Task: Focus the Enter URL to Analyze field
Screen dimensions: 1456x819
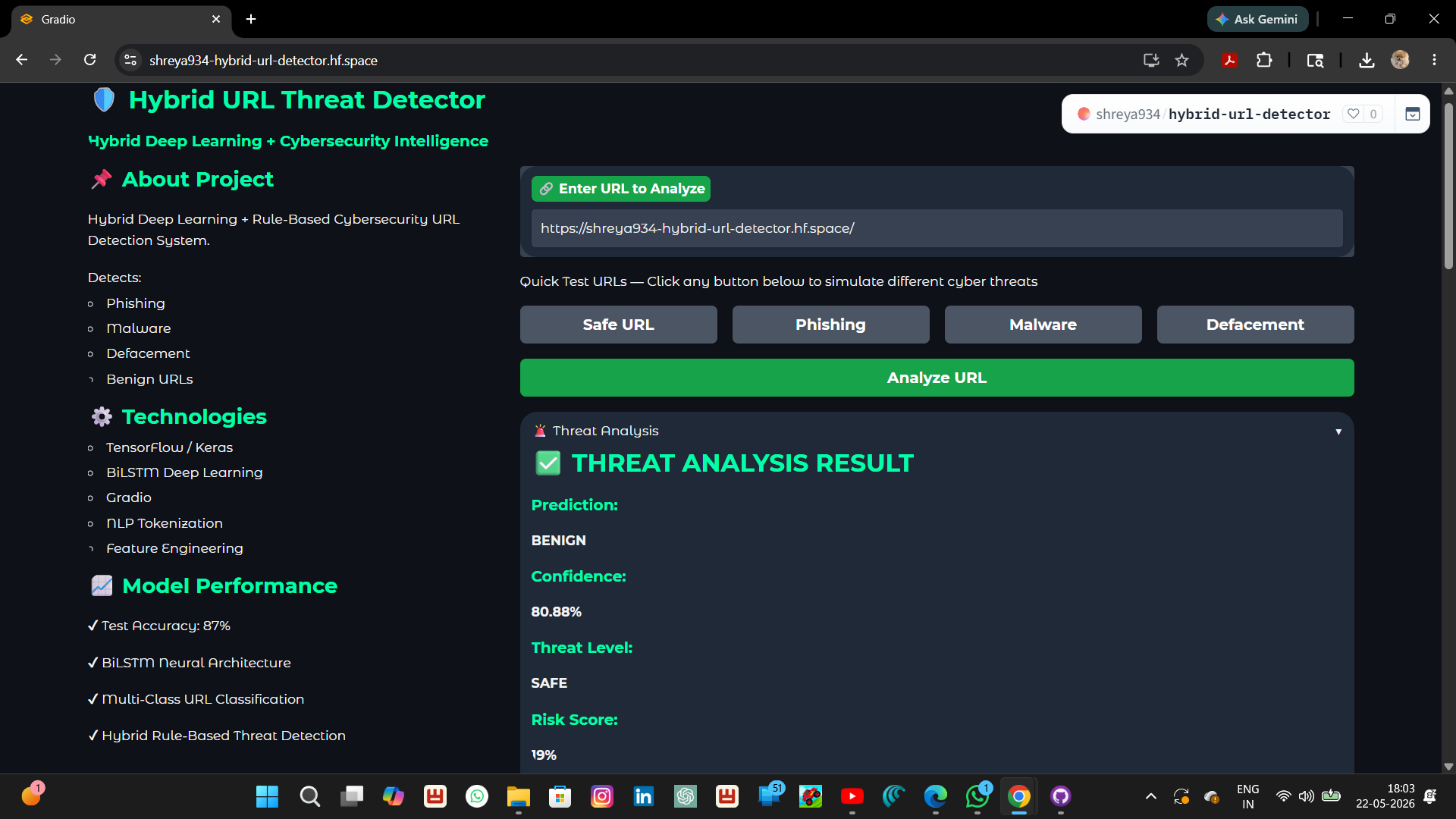Action: click(937, 228)
